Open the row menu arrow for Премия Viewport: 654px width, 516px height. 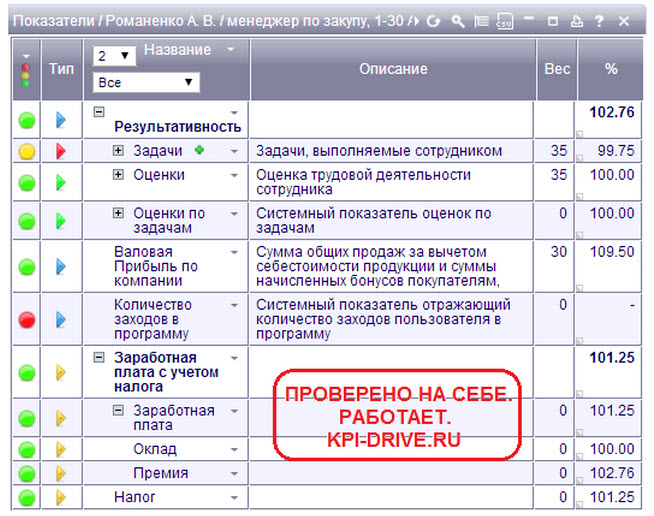[x=234, y=474]
